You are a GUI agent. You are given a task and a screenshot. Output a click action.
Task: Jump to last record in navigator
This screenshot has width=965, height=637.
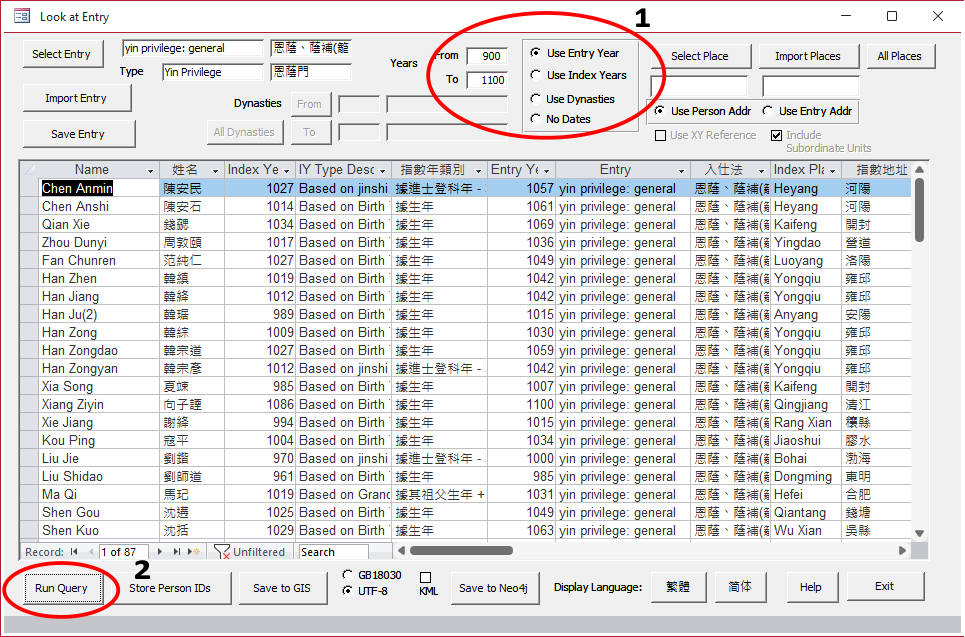pyautogui.click(x=178, y=552)
